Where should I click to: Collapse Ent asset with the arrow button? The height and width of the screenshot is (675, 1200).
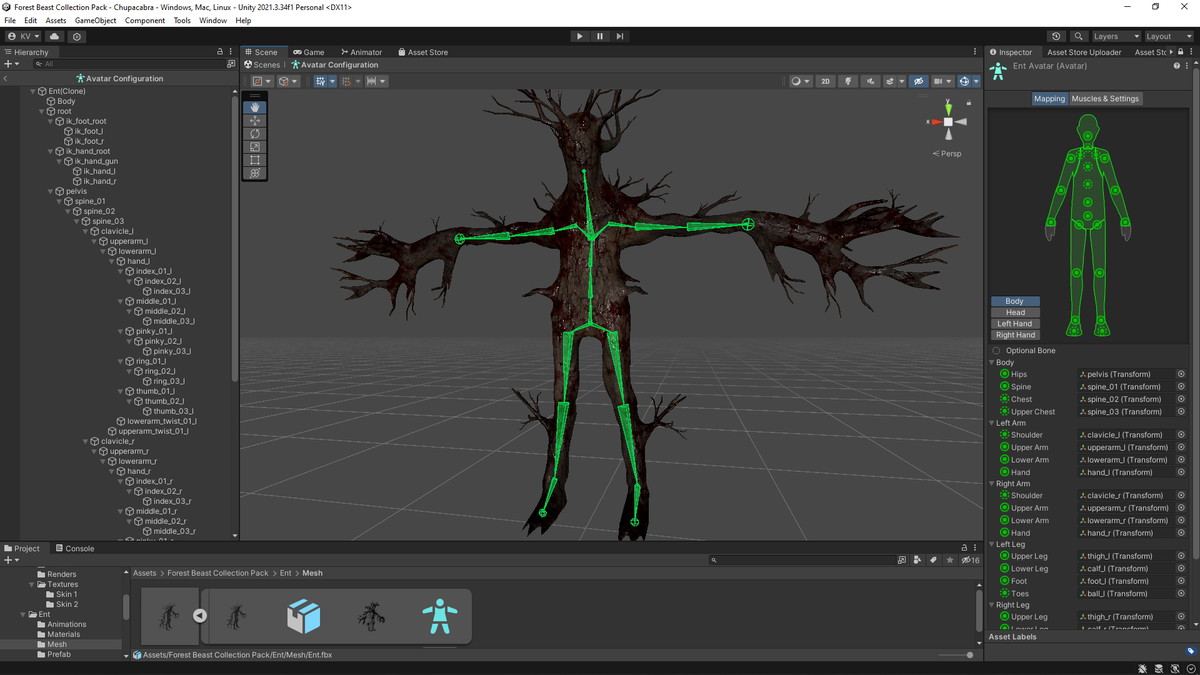click(200, 616)
